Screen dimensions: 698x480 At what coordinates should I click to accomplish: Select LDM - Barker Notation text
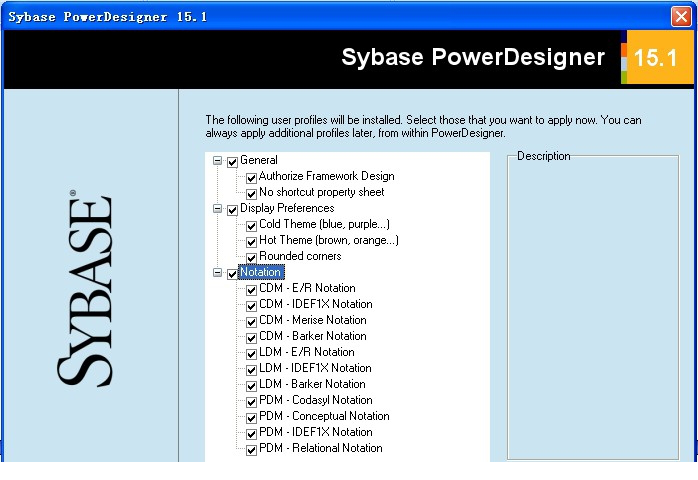(x=312, y=385)
